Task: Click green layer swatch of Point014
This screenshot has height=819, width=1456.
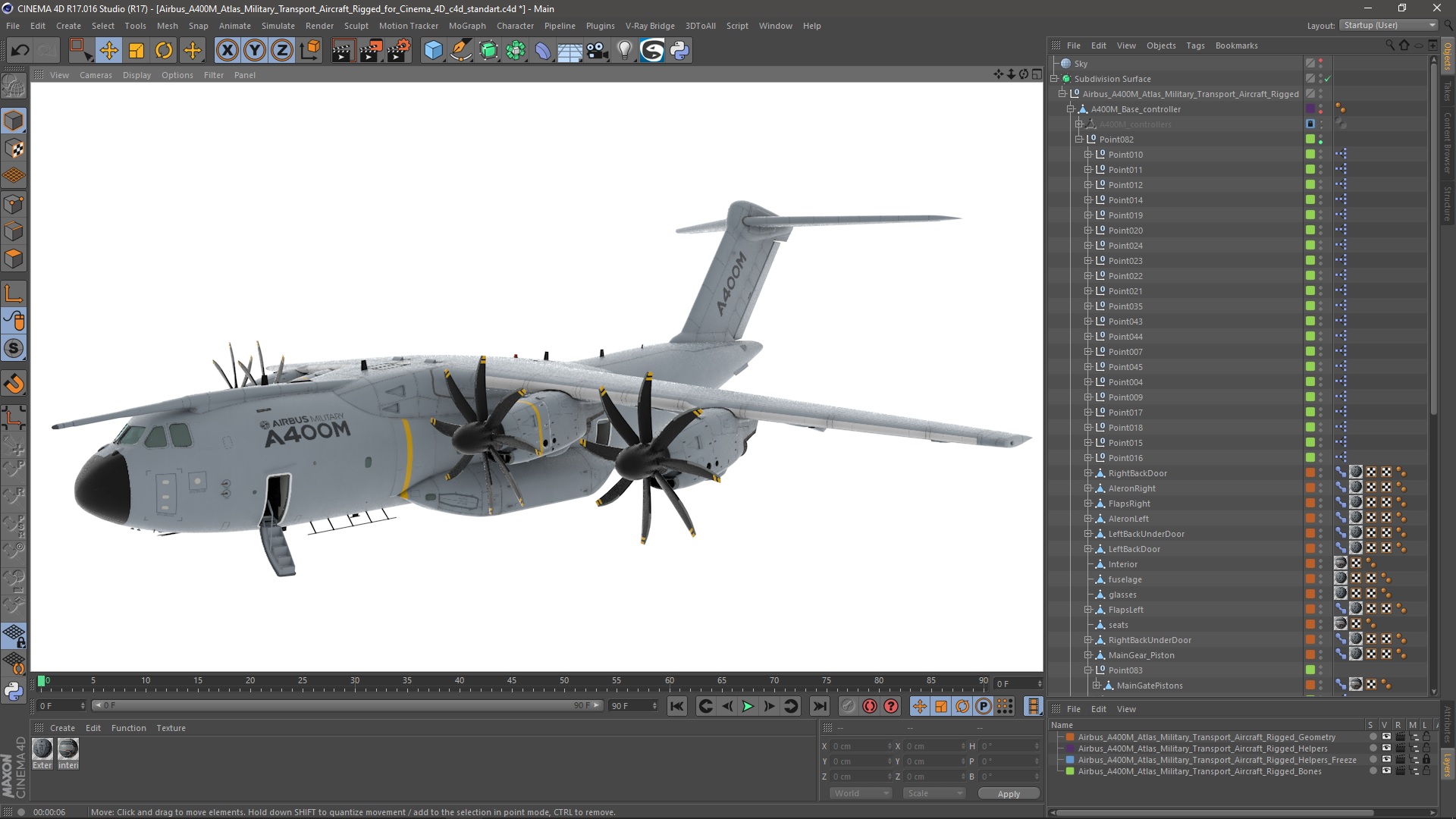Action: 1310,200
